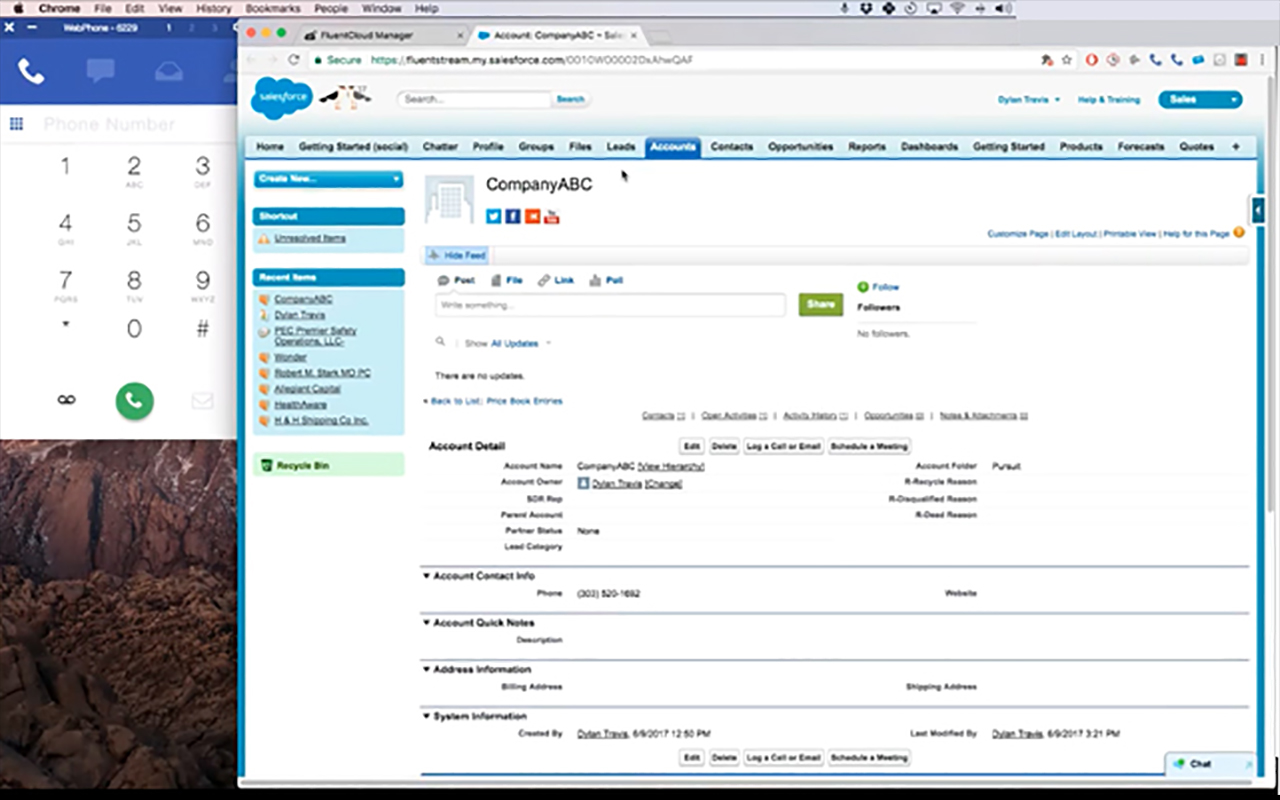The height and width of the screenshot is (800, 1280).
Task: Open CompanyABC YouTube social icon
Action: [x=551, y=216]
